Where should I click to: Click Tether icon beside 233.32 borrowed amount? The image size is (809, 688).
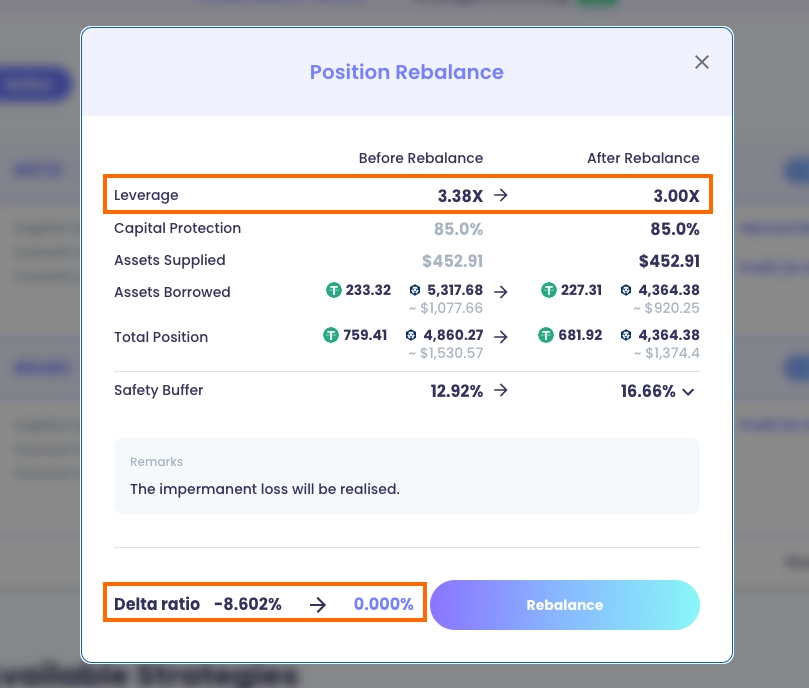point(334,290)
